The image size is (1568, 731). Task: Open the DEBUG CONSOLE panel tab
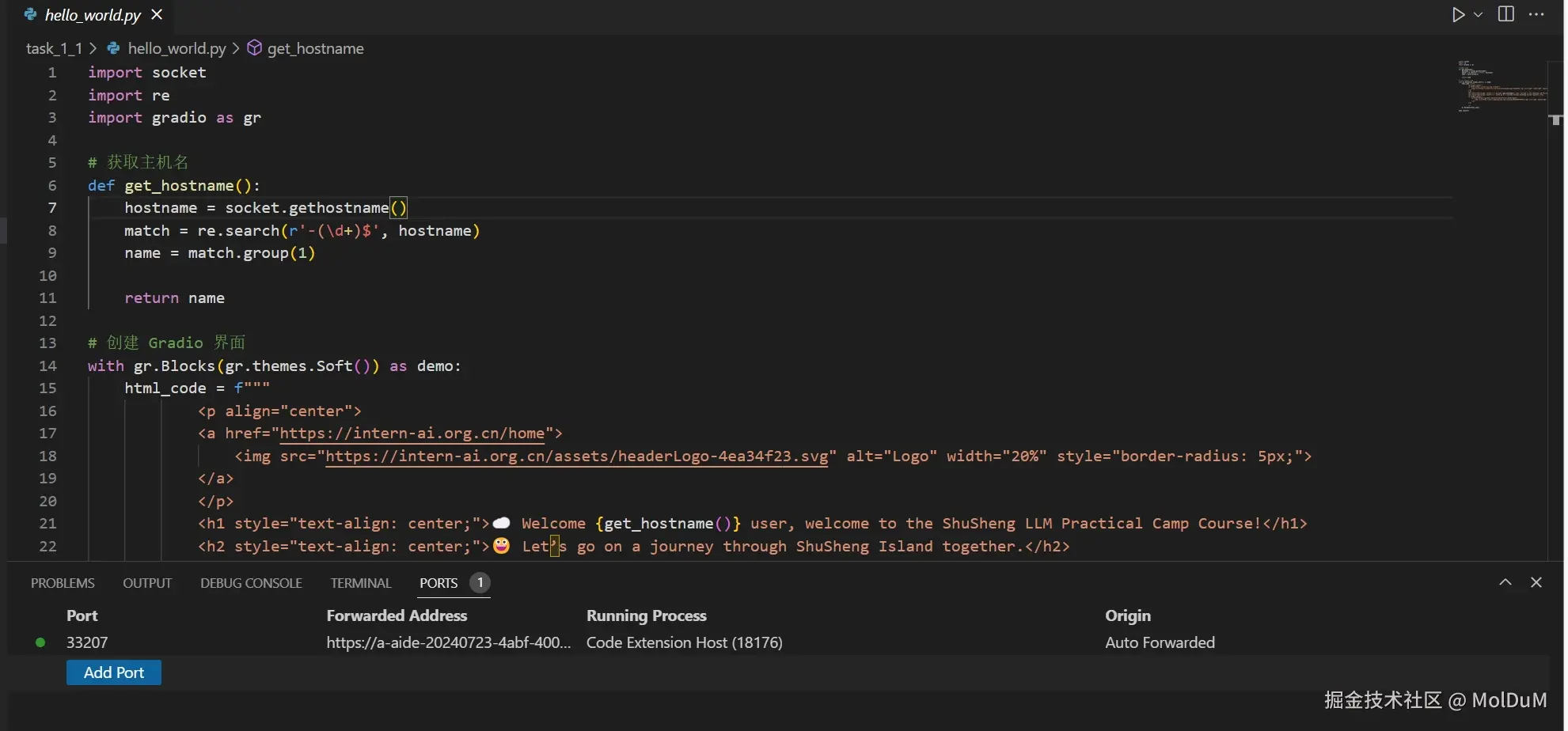point(251,583)
